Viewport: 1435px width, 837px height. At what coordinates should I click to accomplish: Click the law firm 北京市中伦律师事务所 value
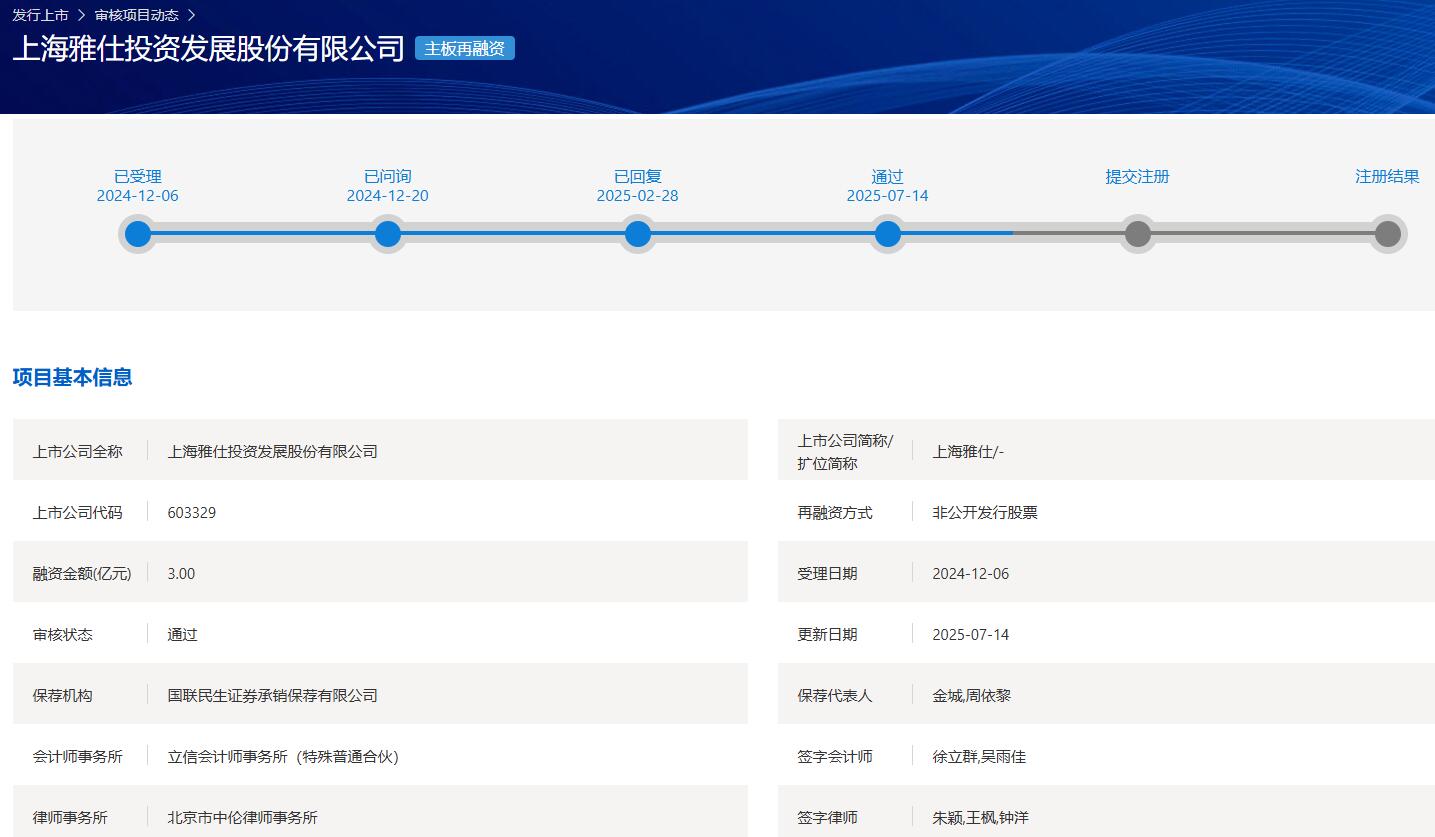click(242, 818)
